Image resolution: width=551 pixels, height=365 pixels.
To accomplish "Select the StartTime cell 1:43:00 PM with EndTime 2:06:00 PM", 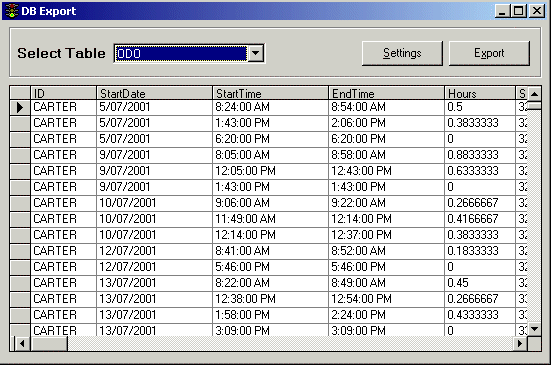I will coord(270,123).
